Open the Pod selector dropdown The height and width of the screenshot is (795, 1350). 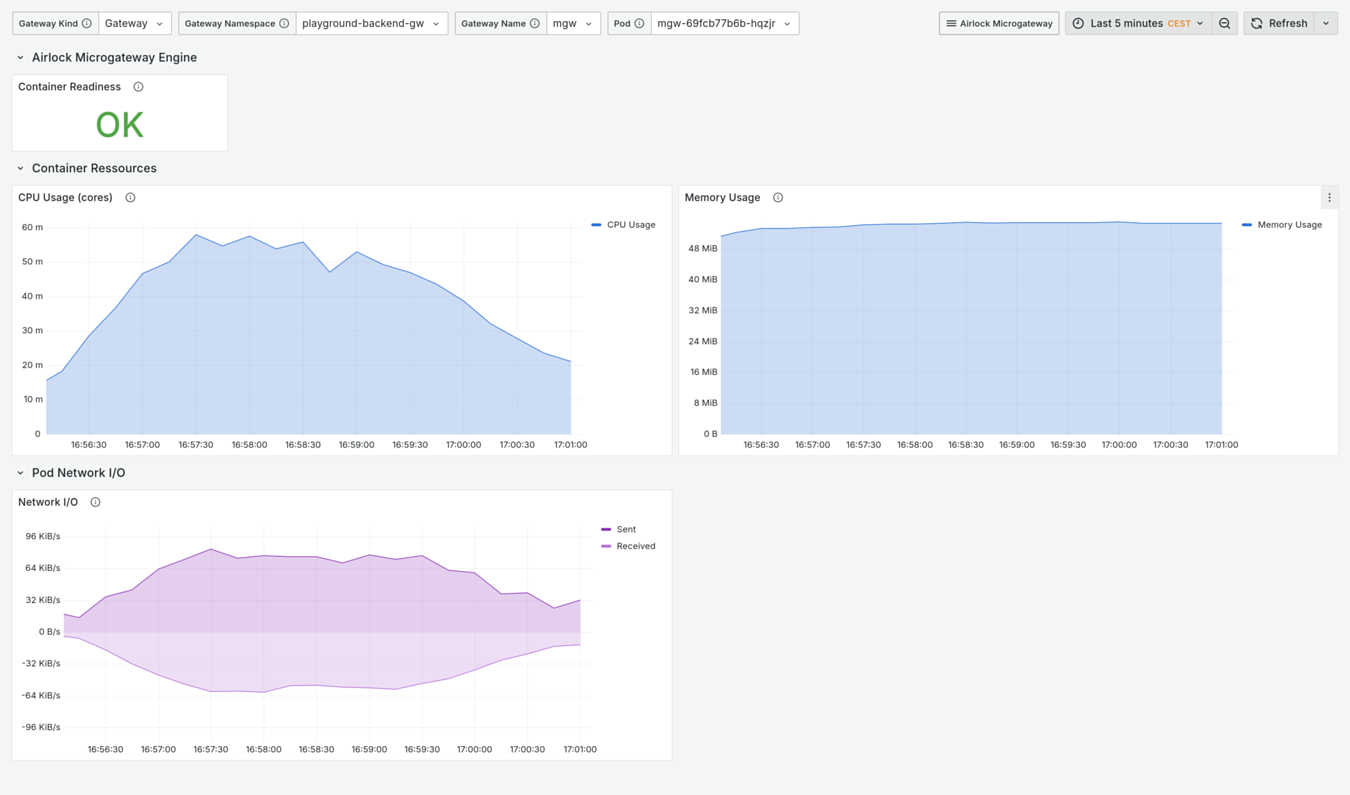[x=724, y=23]
